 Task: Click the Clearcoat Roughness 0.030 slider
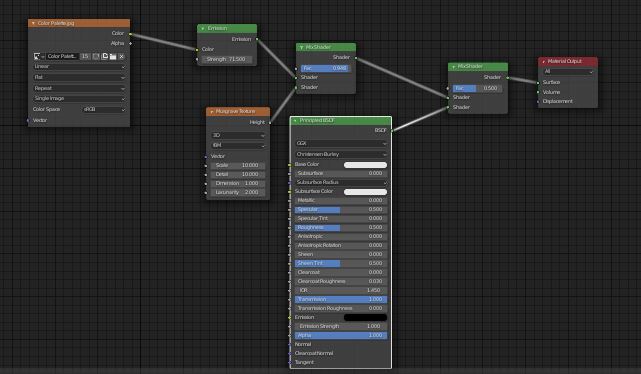(x=341, y=282)
